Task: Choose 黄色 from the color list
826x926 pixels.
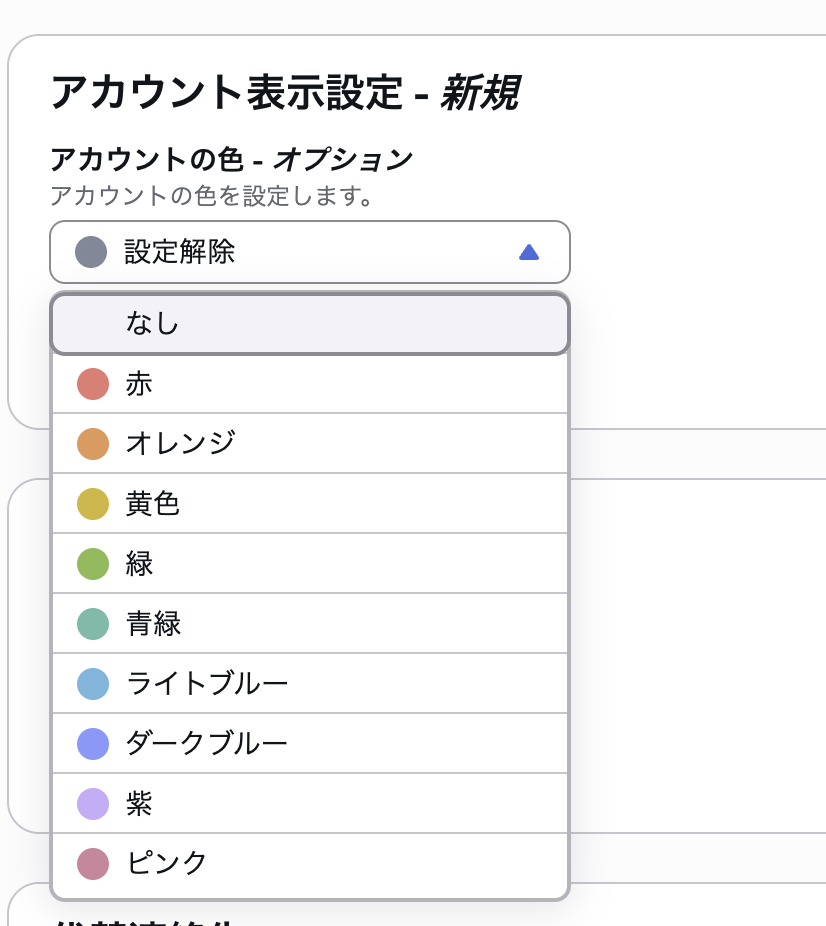Action: [310, 504]
